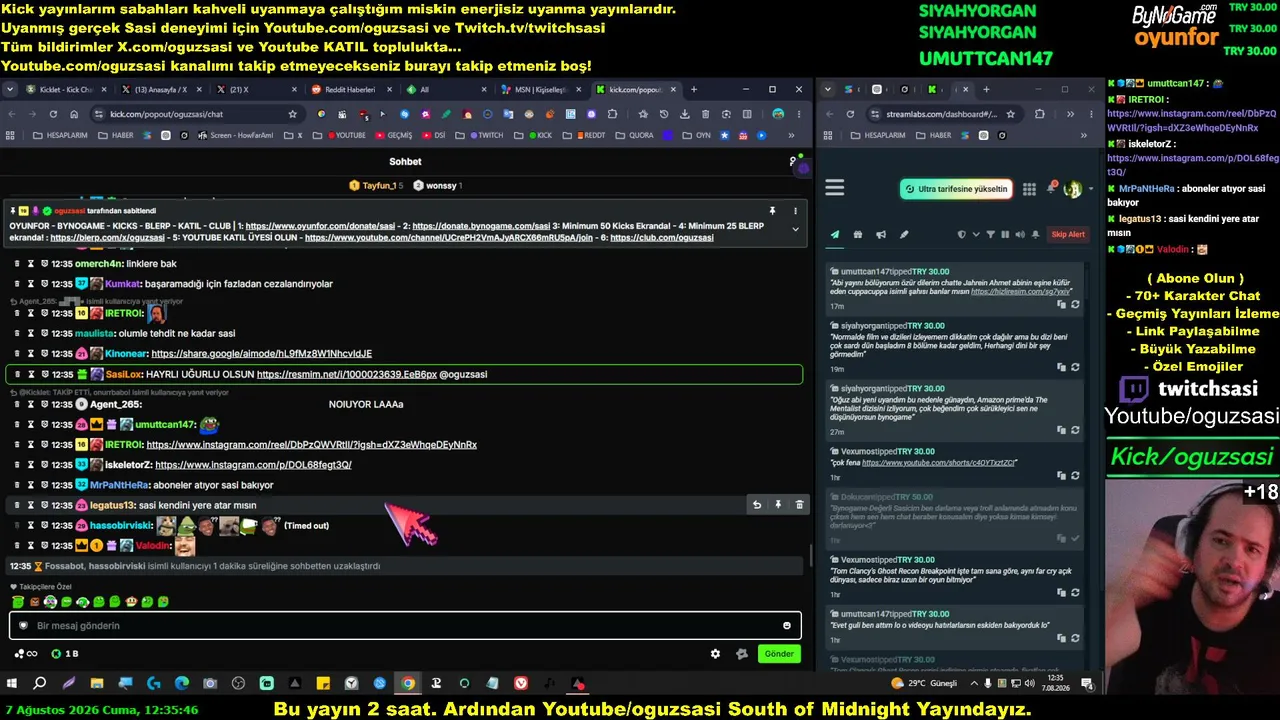Open a new tab in the Kick browser window
The width and height of the screenshot is (1280, 720).
pyautogui.click(x=693, y=90)
